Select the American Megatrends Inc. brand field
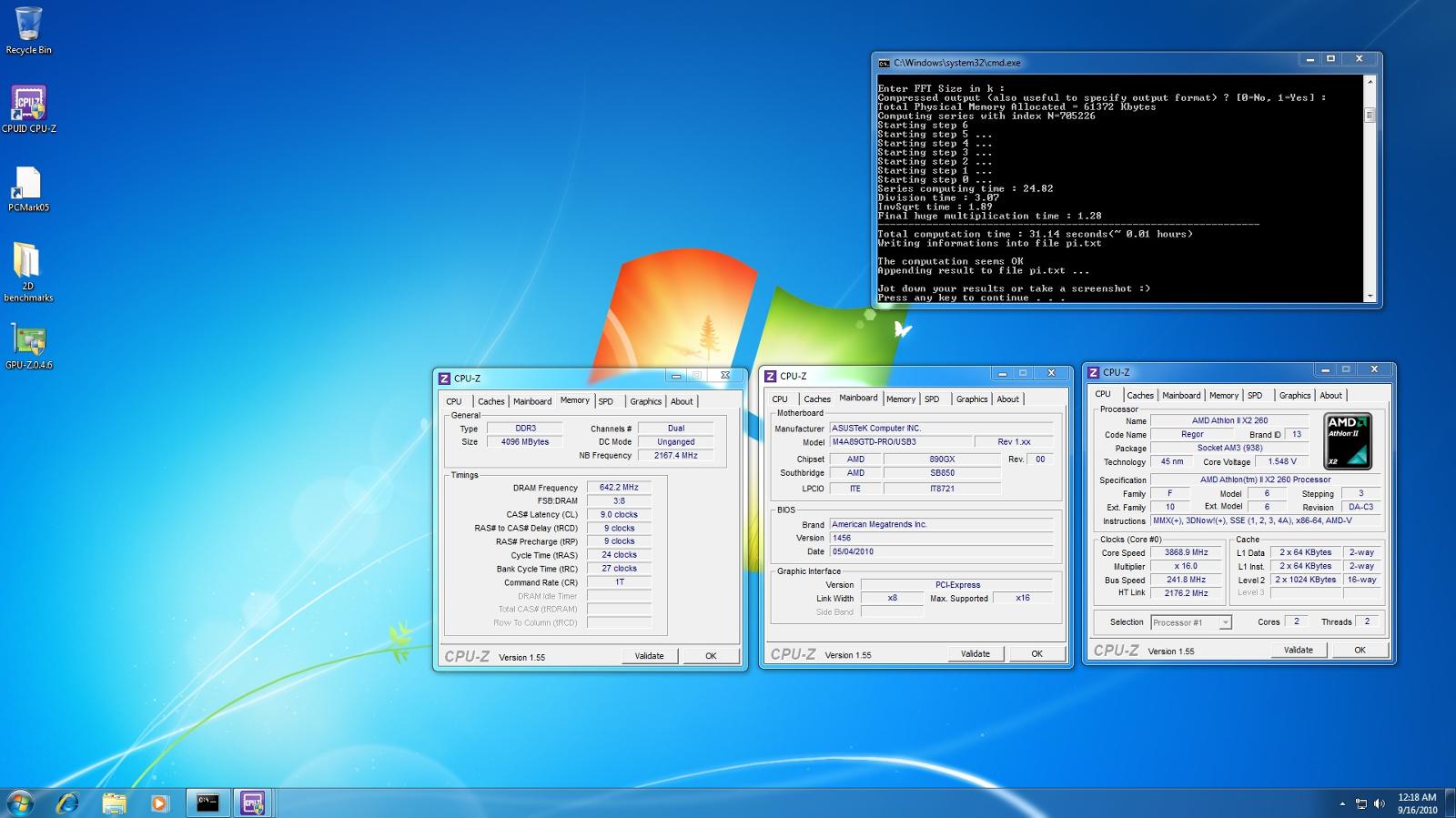The image size is (1456, 818). coord(941,525)
